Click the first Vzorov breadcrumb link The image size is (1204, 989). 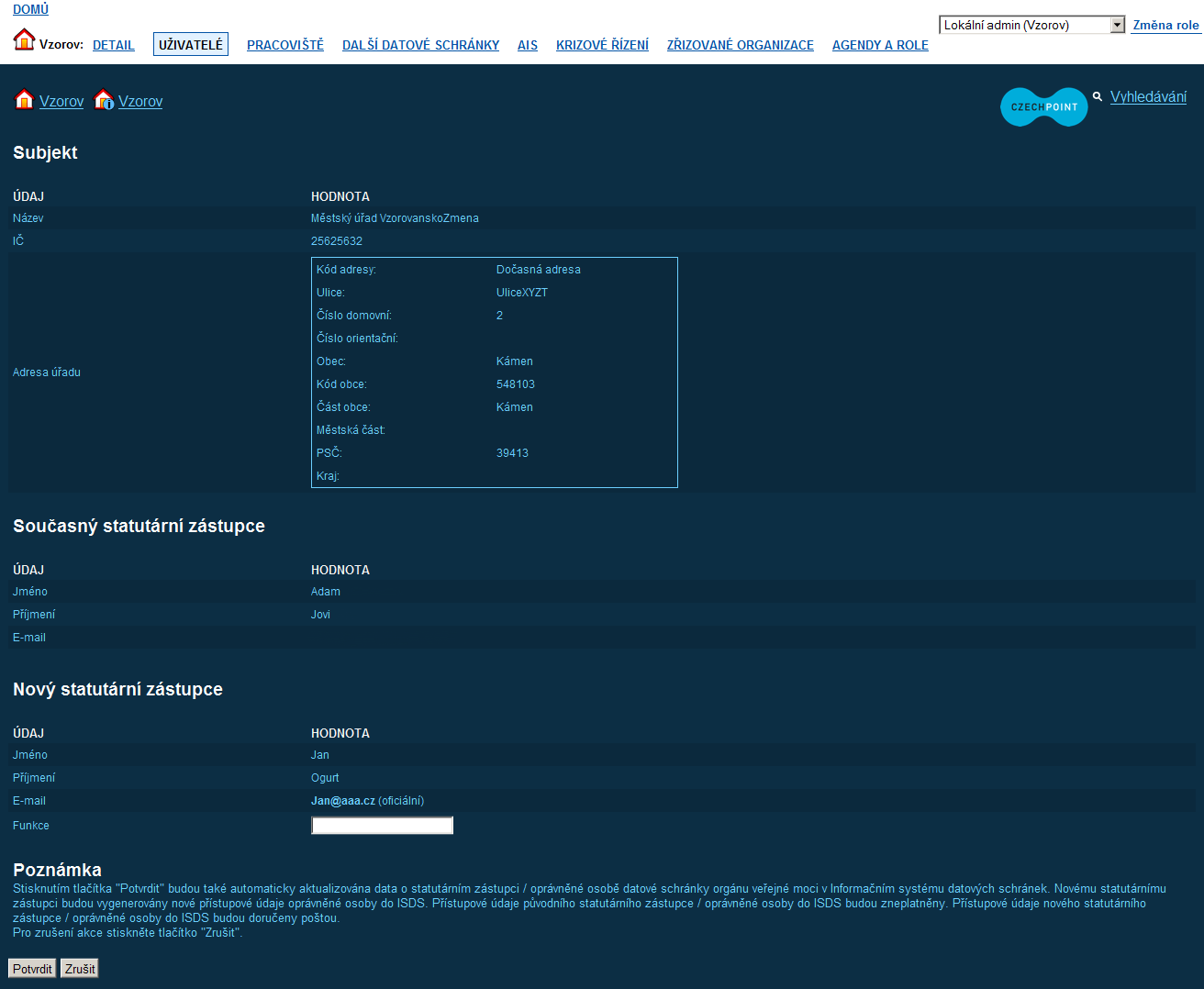click(x=61, y=101)
